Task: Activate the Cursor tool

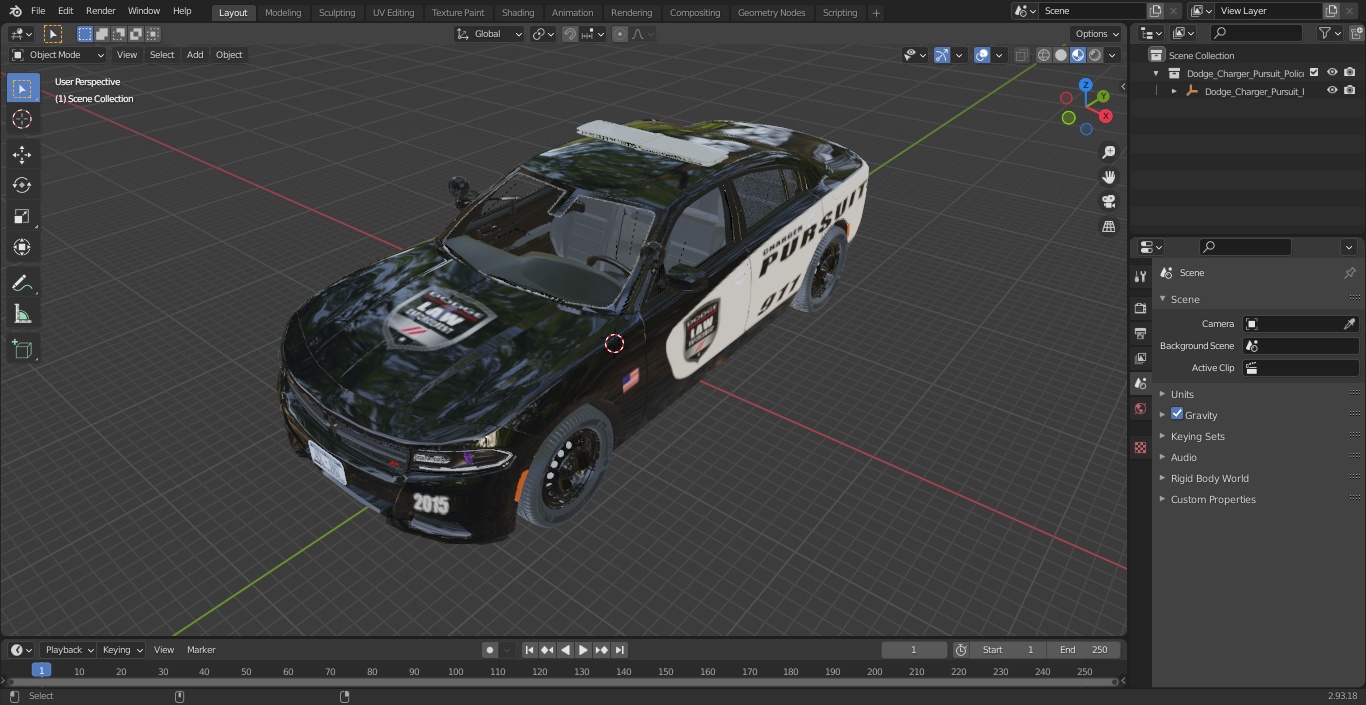Action: pyautogui.click(x=22, y=120)
